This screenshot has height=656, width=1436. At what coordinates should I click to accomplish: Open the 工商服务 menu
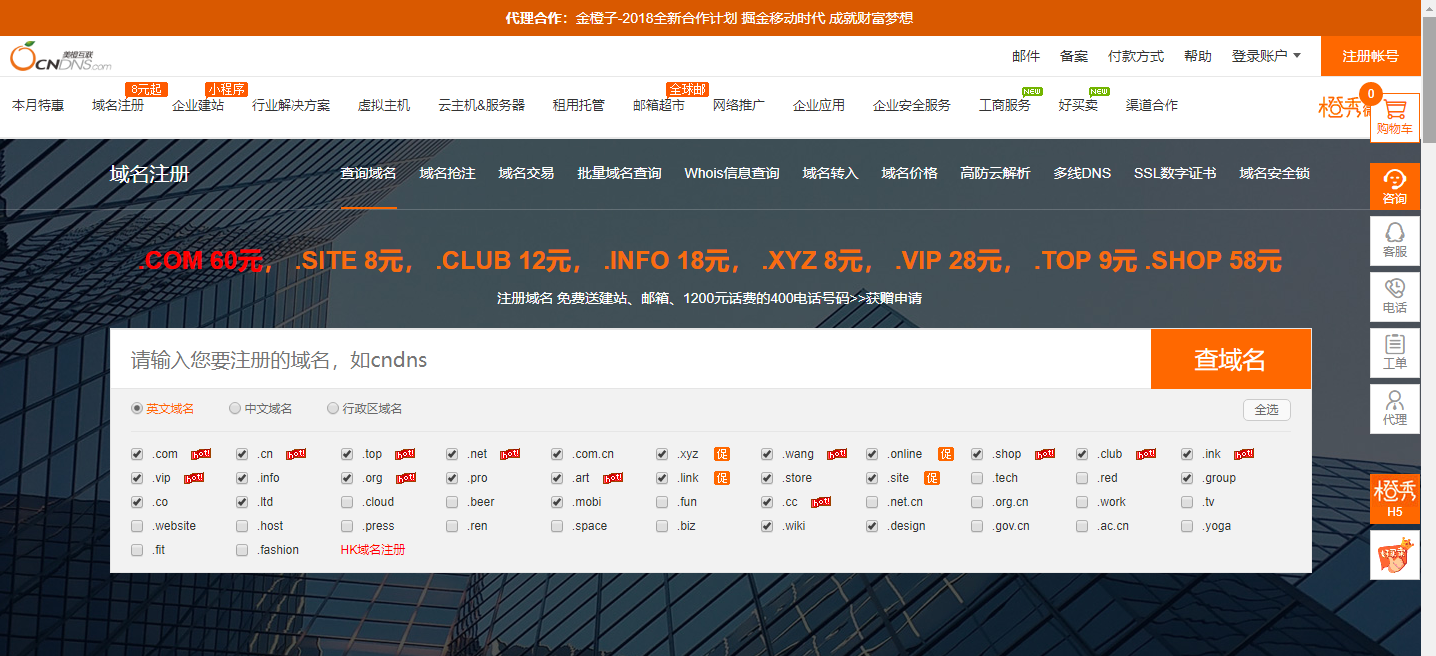[x=1005, y=105]
